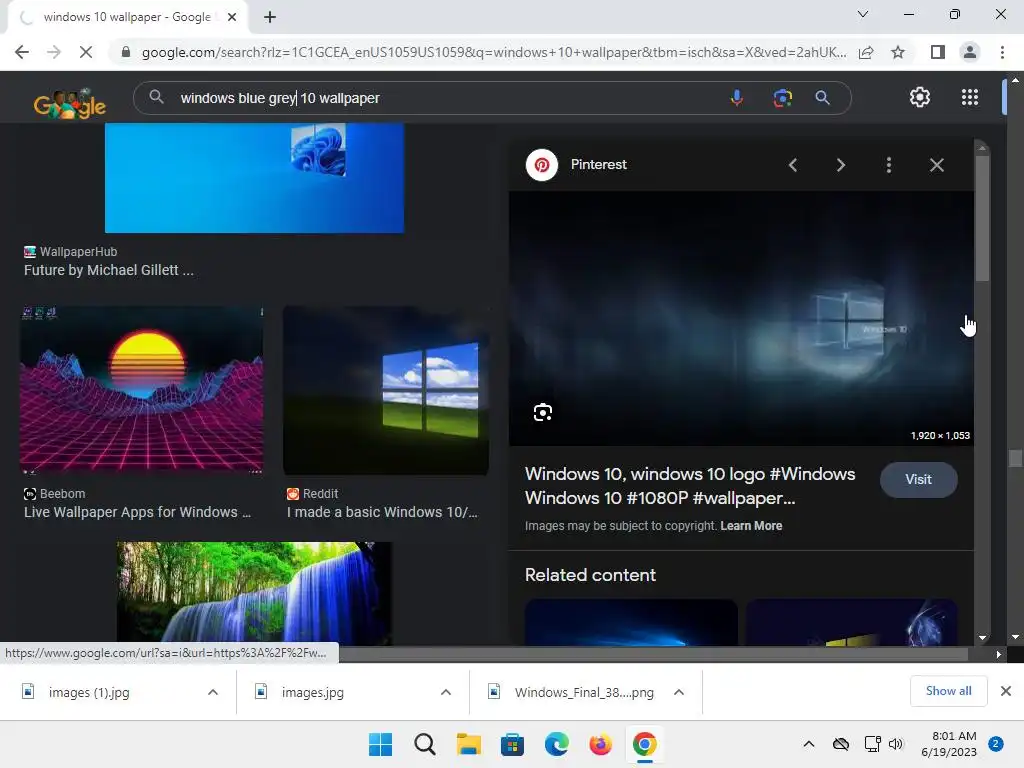Viewport: 1024px width, 768px height.
Task: Open Google quick settings gear
Action: (920, 97)
